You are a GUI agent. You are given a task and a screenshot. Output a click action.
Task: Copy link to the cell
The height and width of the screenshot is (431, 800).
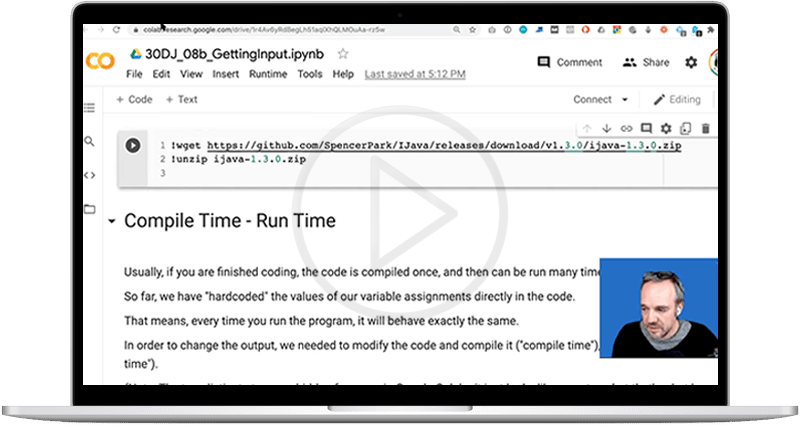tap(626, 129)
